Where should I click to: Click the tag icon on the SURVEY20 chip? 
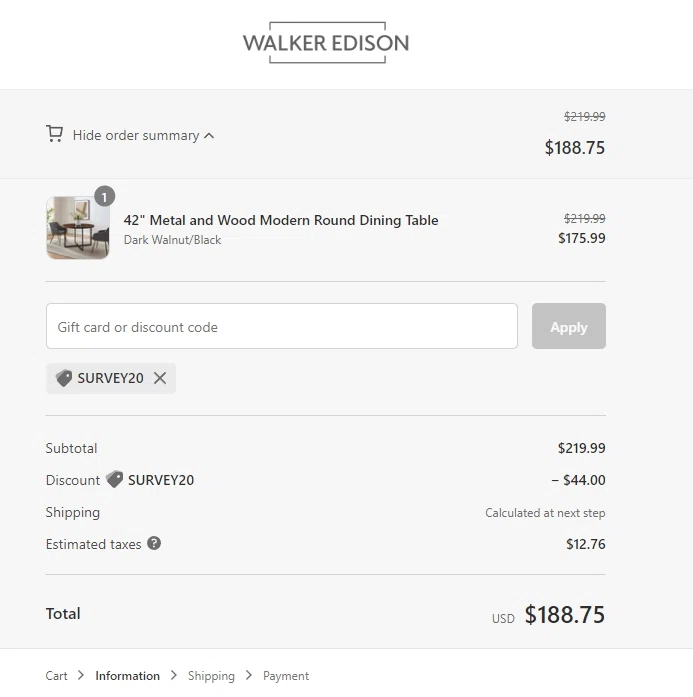click(x=64, y=378)
